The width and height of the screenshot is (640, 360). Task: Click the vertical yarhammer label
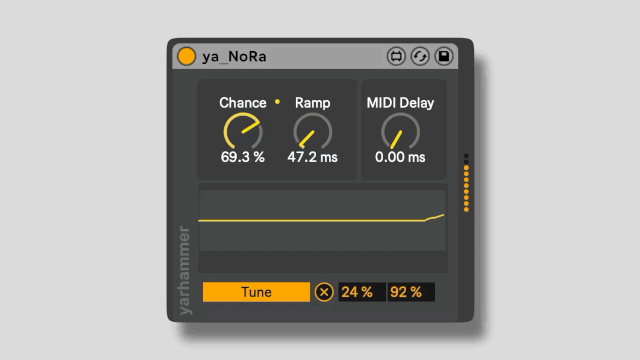184,270
